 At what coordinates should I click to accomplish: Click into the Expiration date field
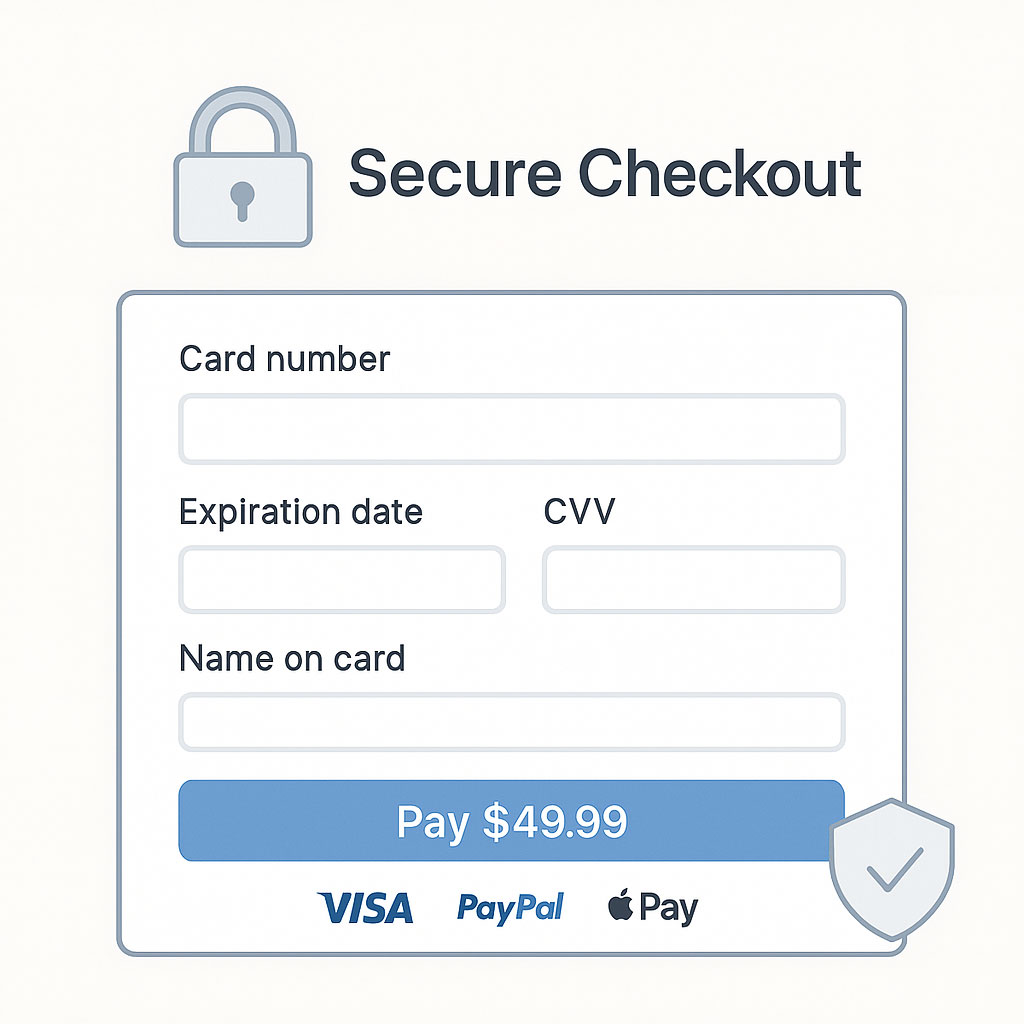[x=342, y=579]
